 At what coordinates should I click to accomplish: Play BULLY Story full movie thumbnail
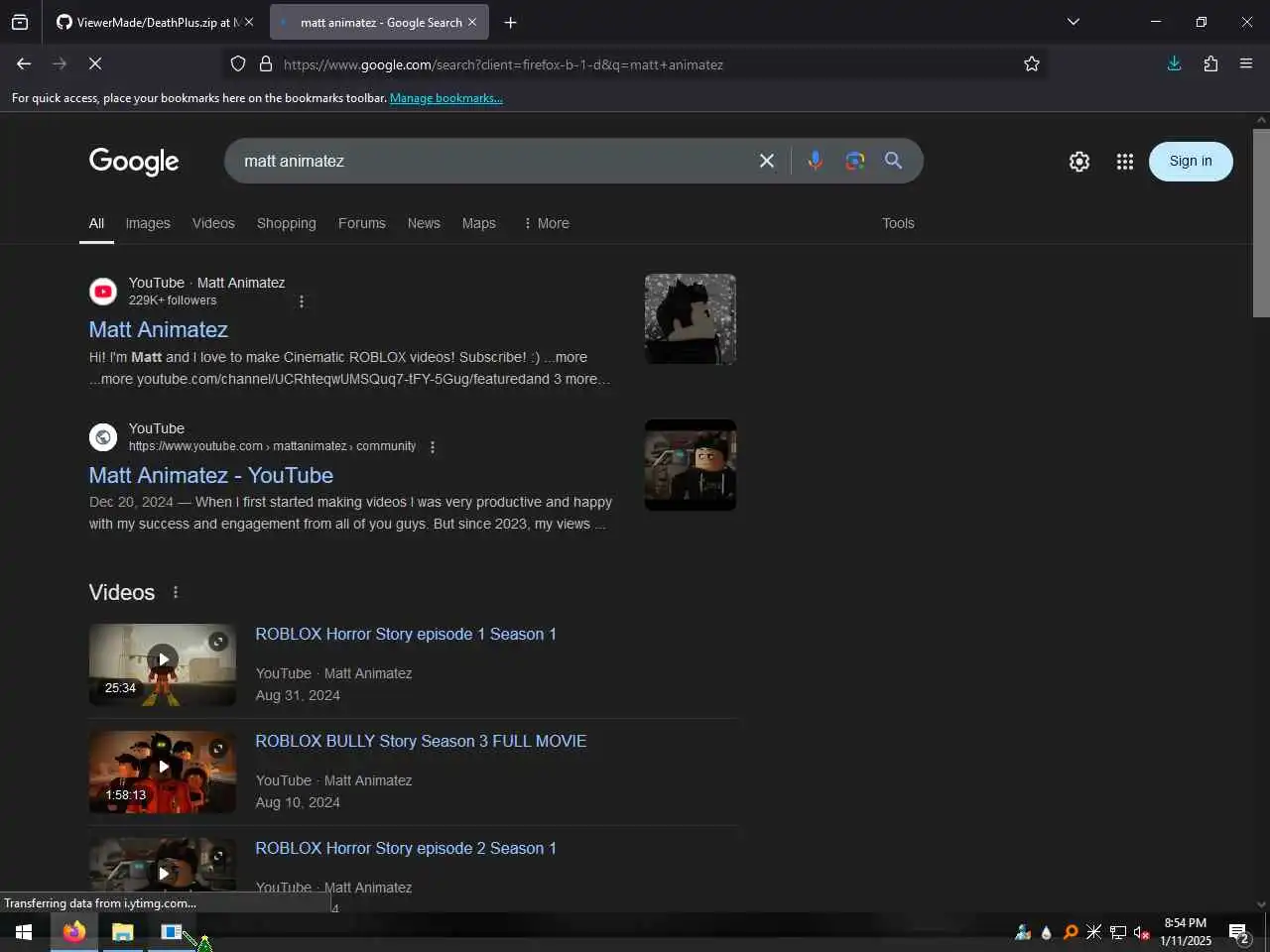pyautogui.click(x=163, y=772)
